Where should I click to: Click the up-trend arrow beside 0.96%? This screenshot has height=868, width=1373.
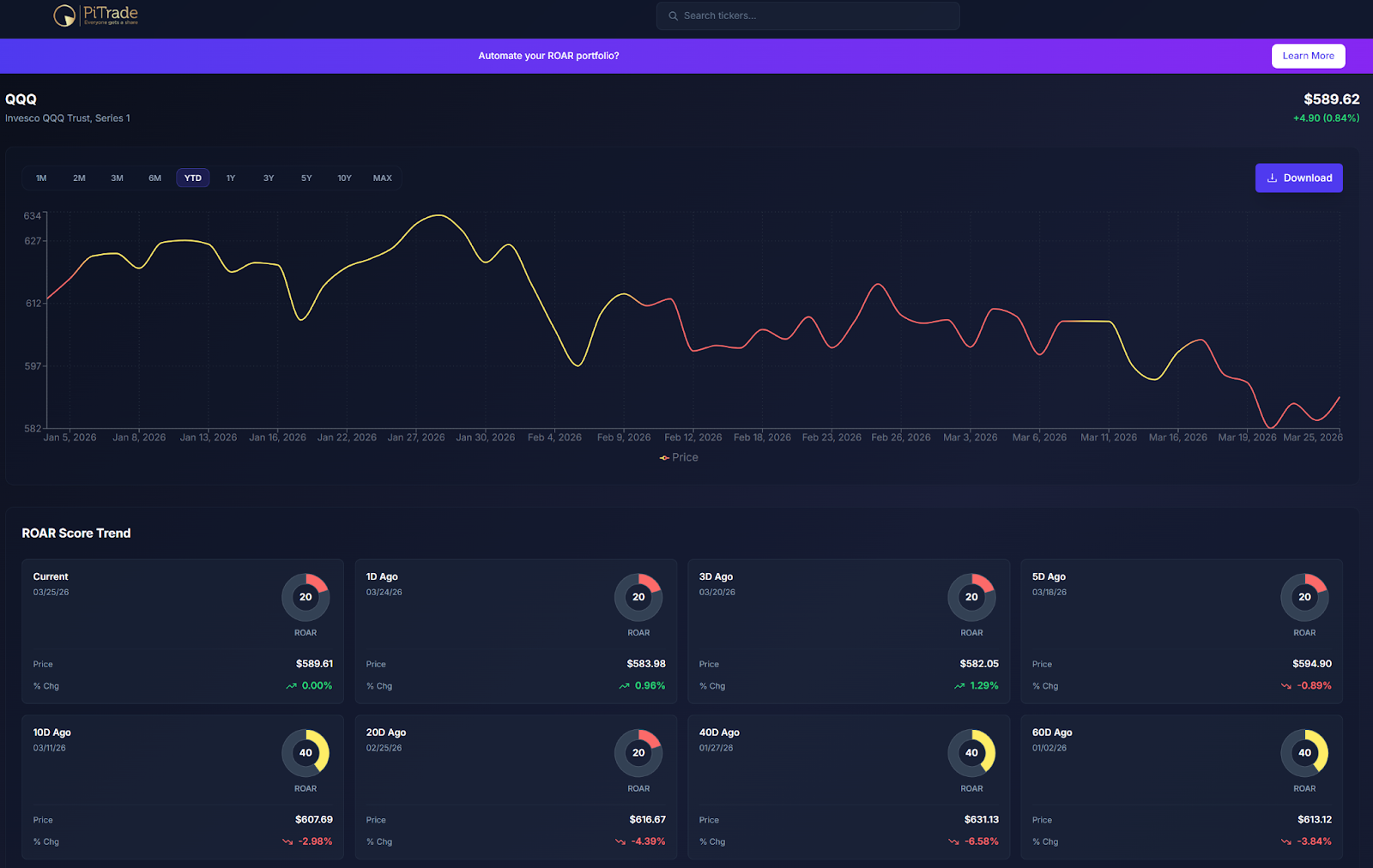[x=625, y=686]
